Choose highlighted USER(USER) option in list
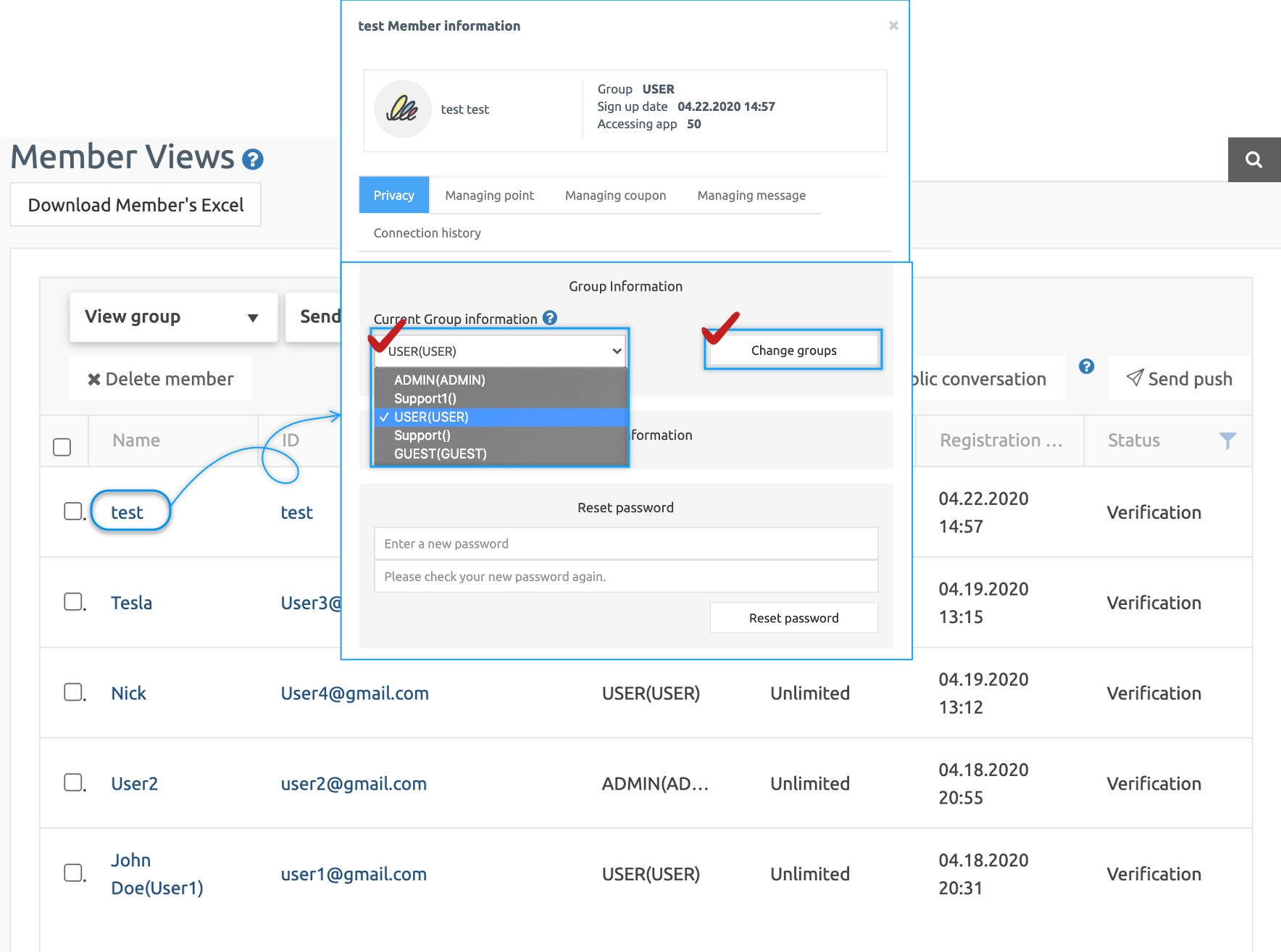The width and height of the screenshot is (1281, 952). point(500,417)
